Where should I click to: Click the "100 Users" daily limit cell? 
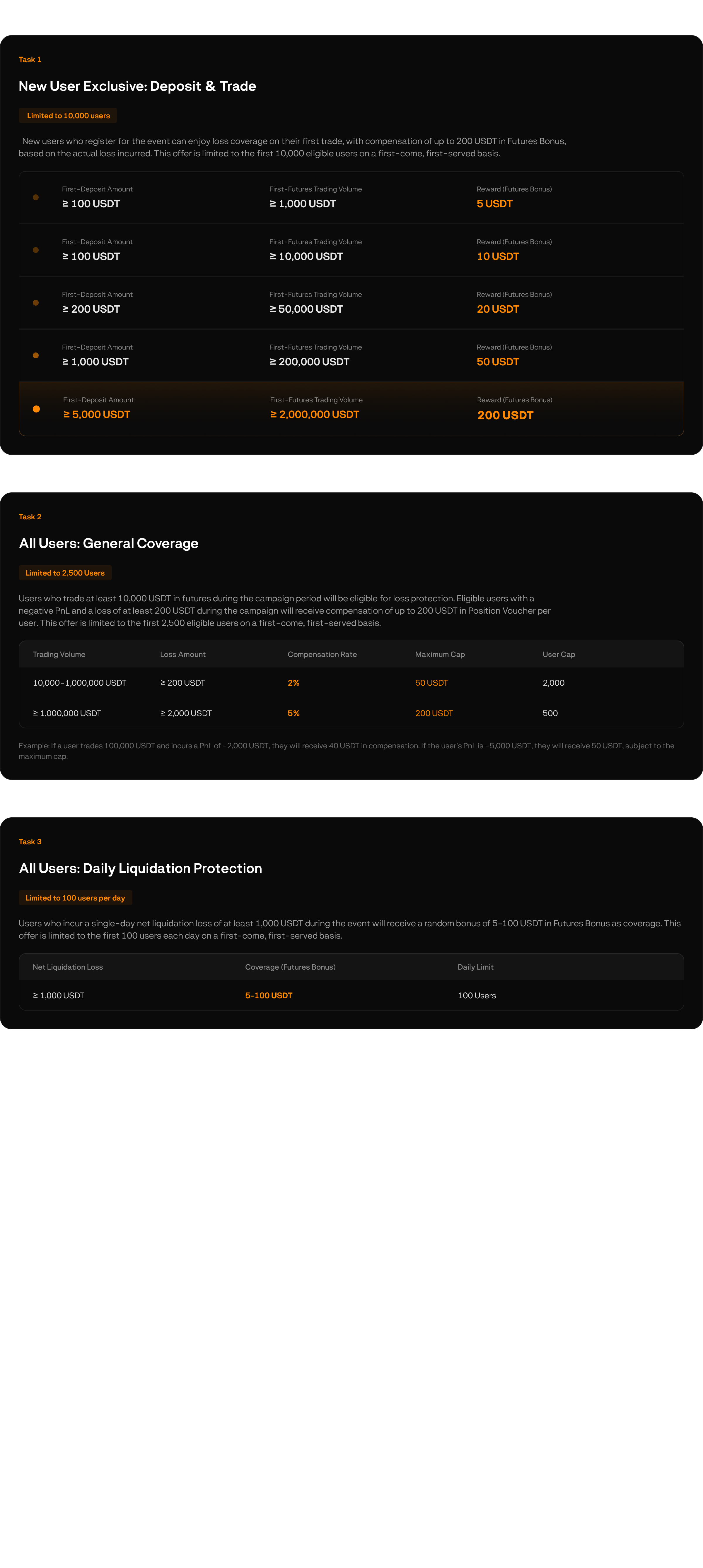coord(476,996)
